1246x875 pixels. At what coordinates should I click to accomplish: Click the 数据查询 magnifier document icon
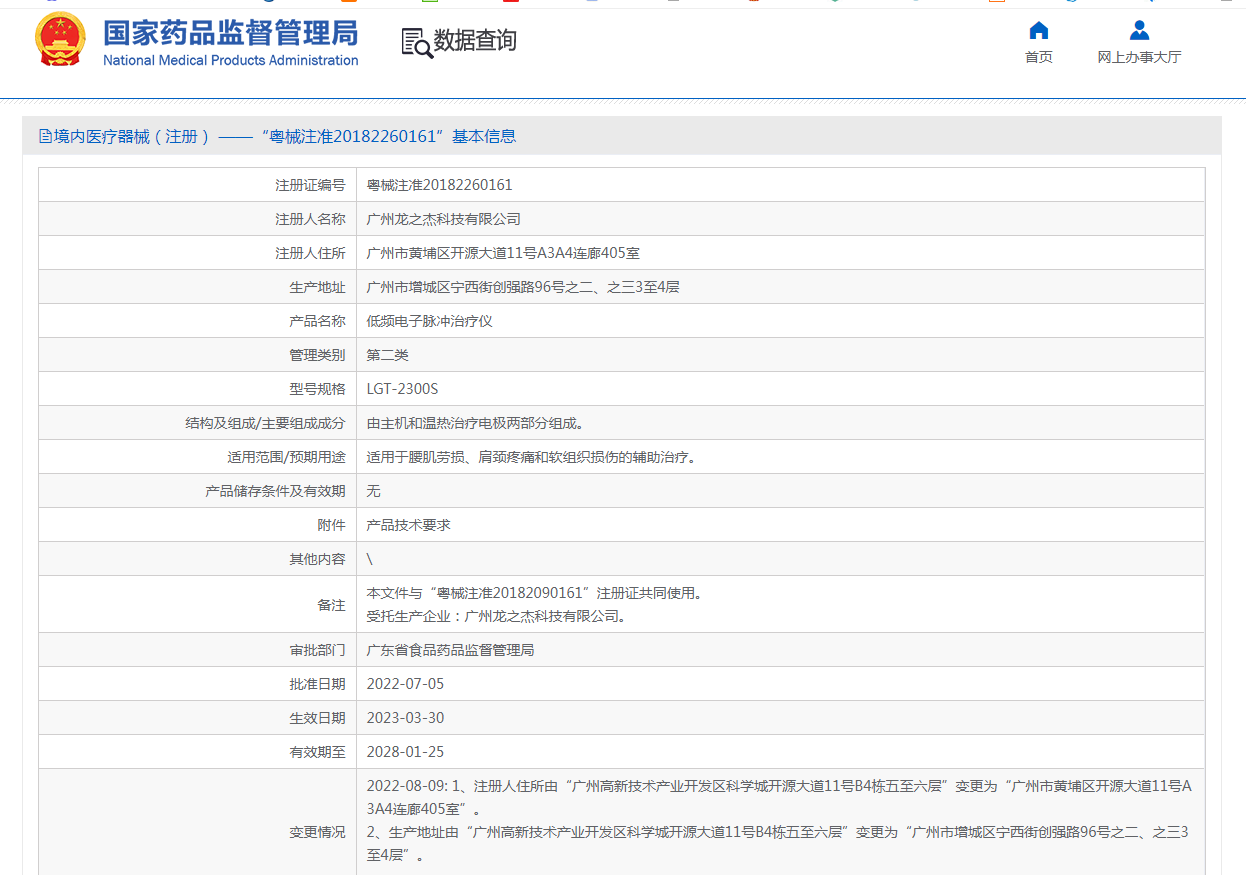coord(416,43)
